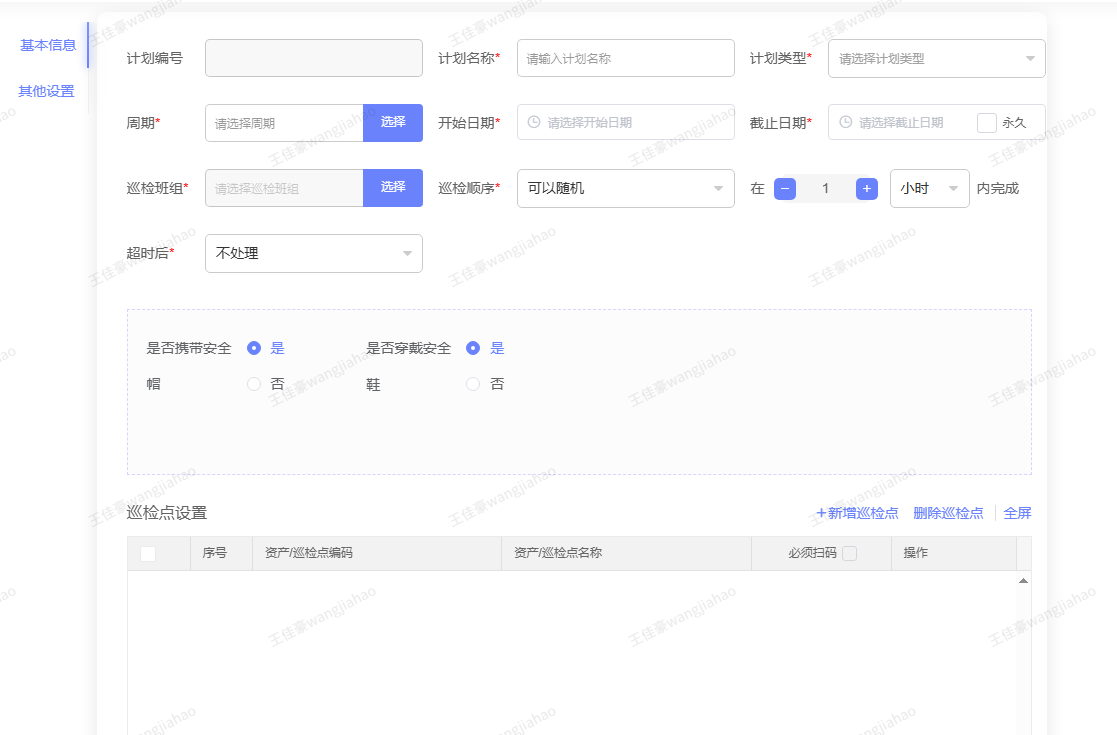Open the 超时后 dropdown

(313, 253)
